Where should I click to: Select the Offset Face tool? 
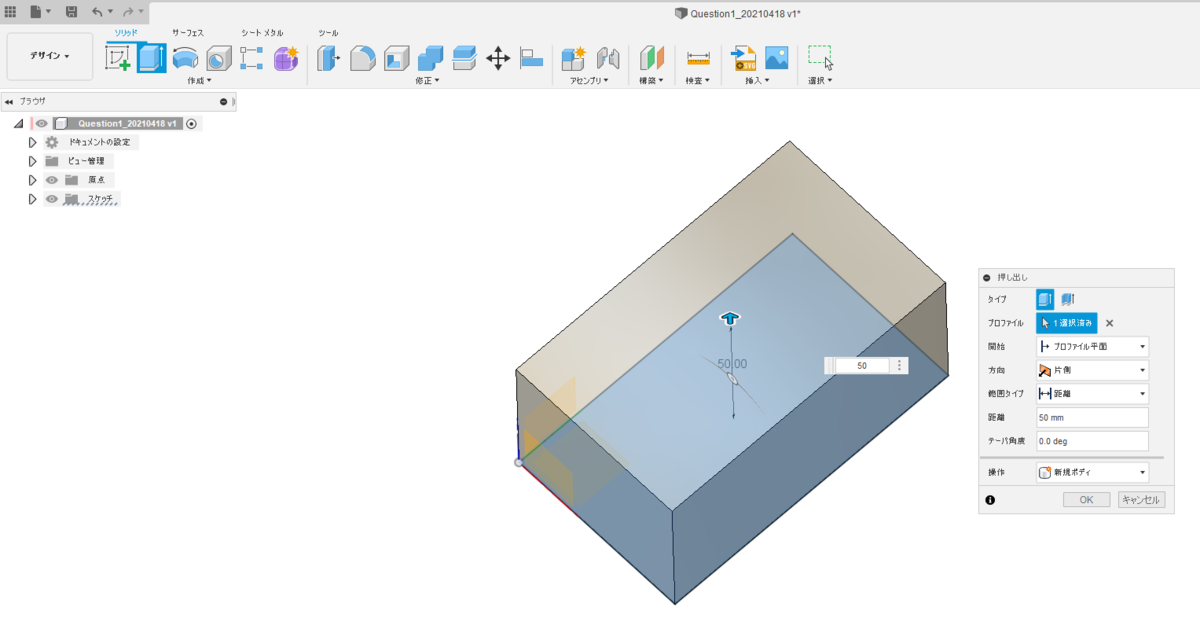[x=464, y=58]
